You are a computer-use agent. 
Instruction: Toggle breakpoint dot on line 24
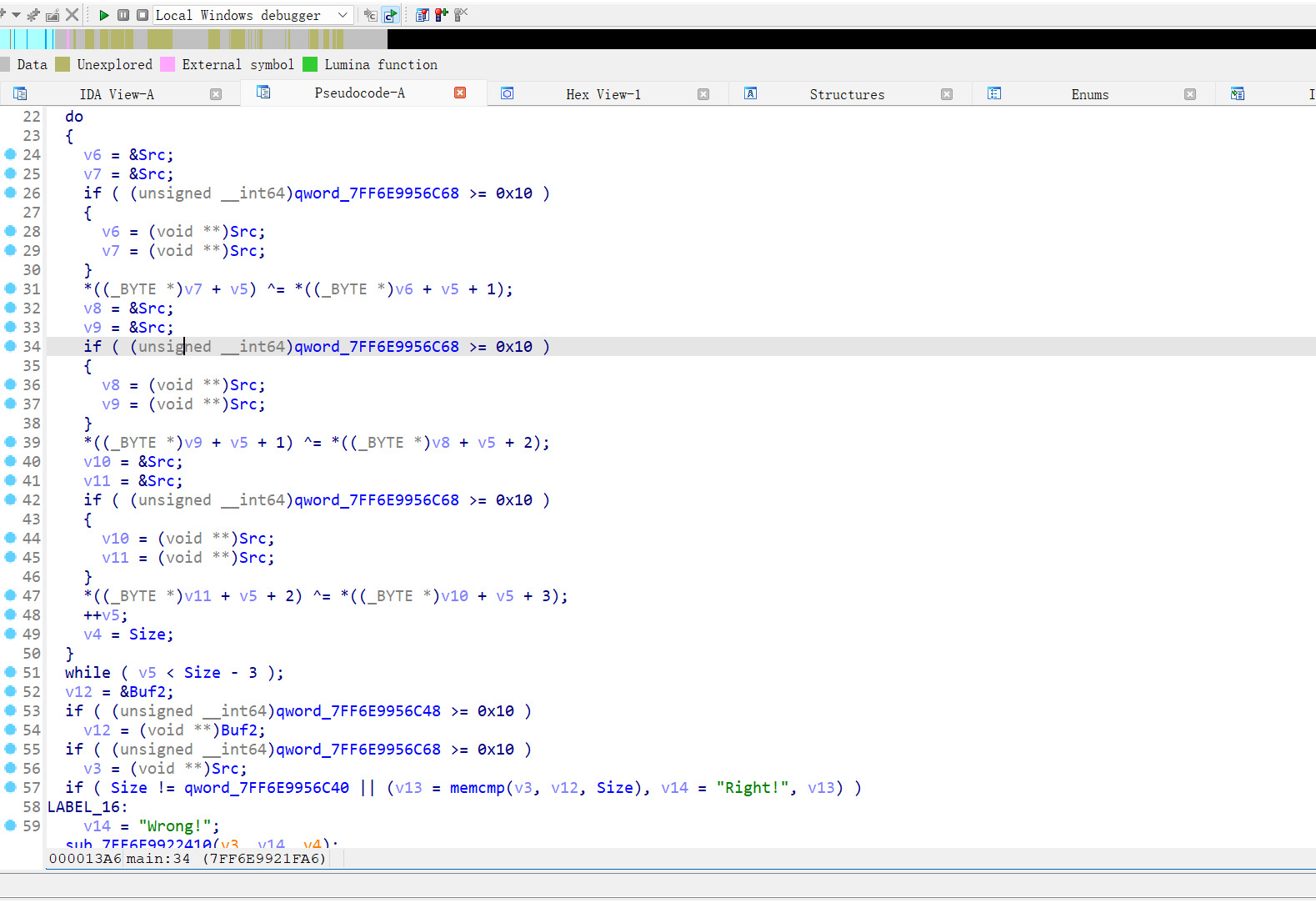pos(10,154)
